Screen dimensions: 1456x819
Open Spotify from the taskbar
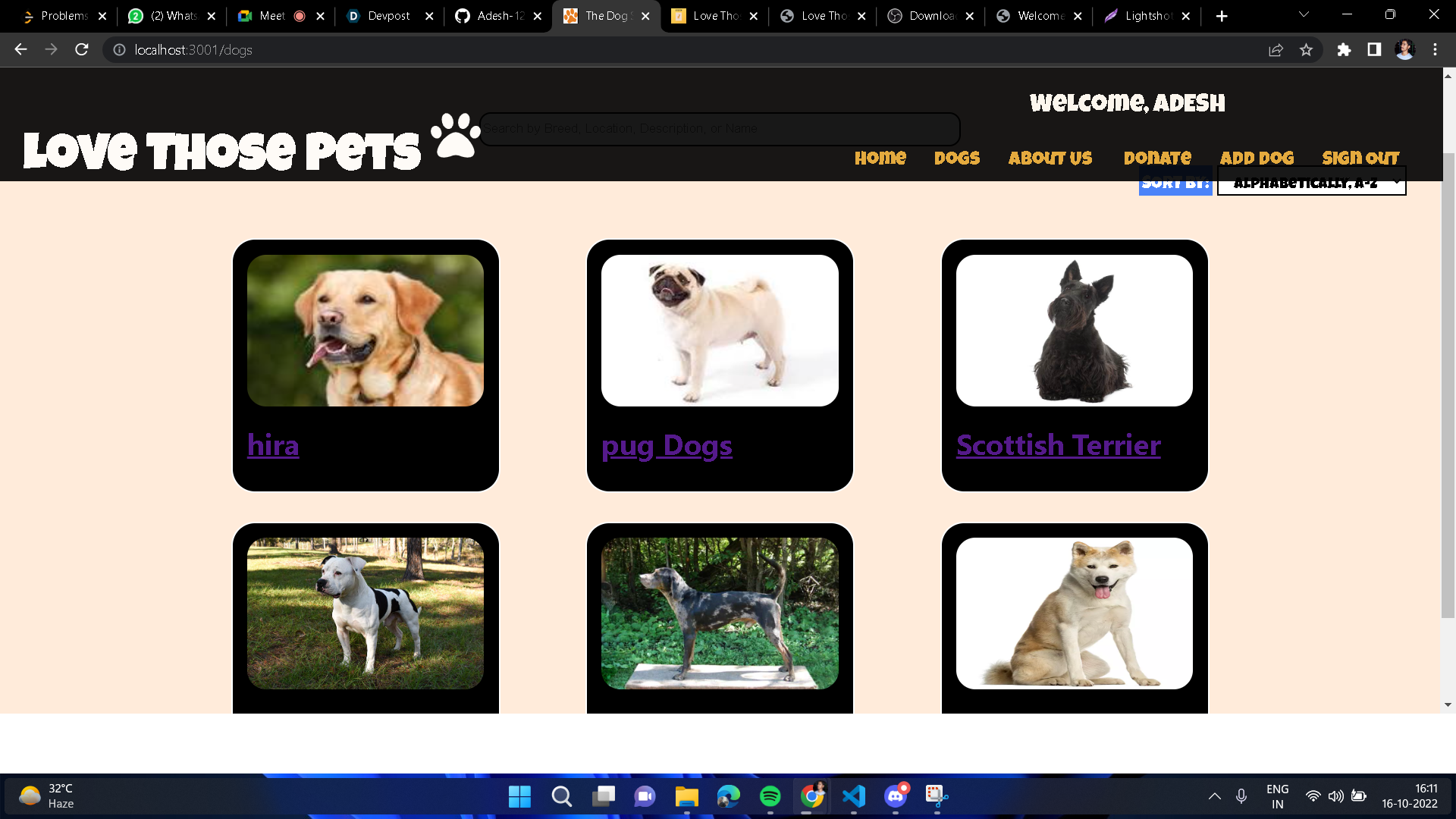[770, 796]
